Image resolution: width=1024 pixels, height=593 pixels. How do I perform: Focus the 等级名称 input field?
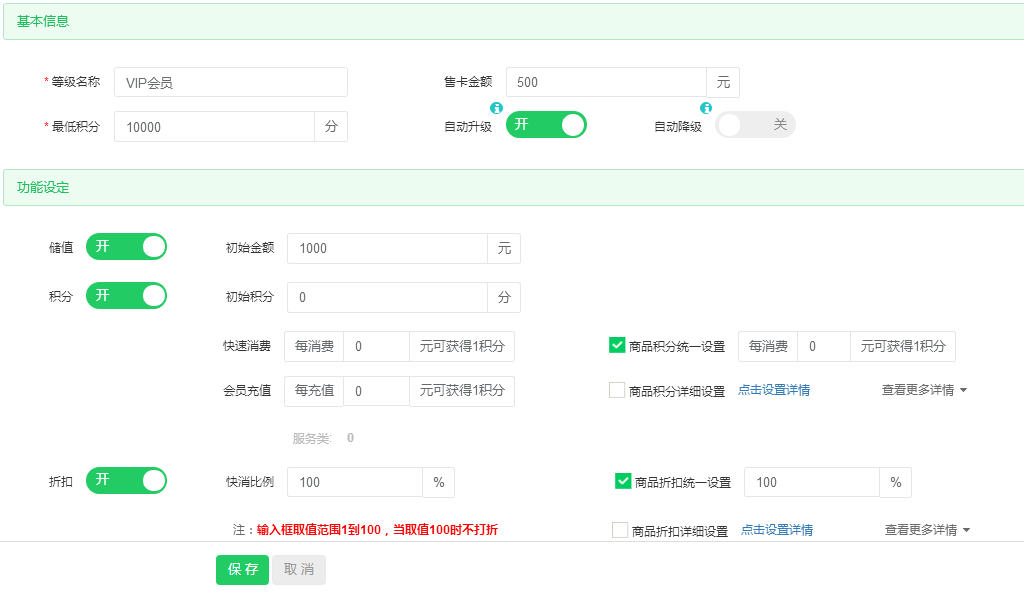(231, 82)
